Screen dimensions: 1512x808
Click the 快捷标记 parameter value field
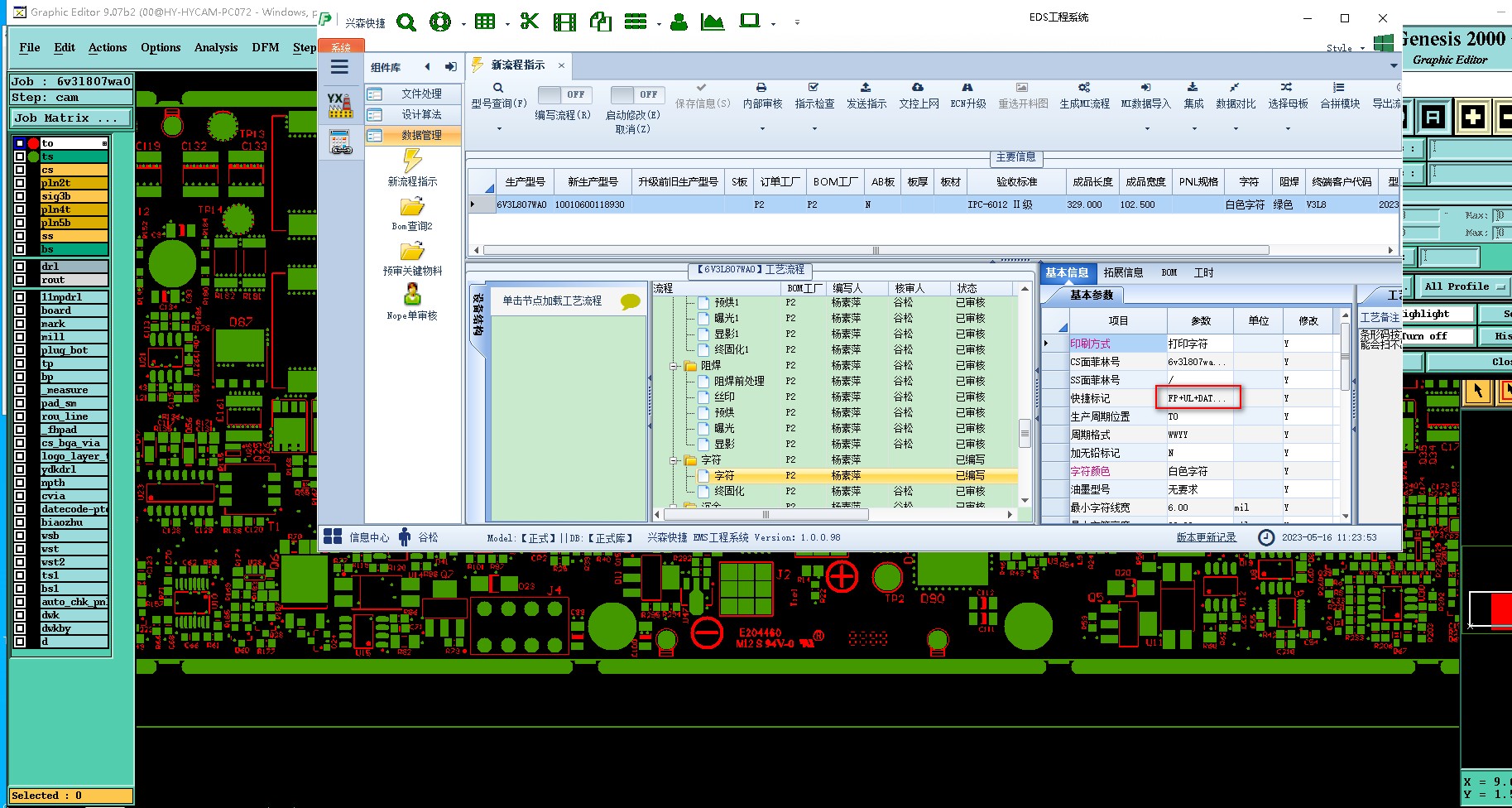pyautogui.click(x=1198, y=398)
